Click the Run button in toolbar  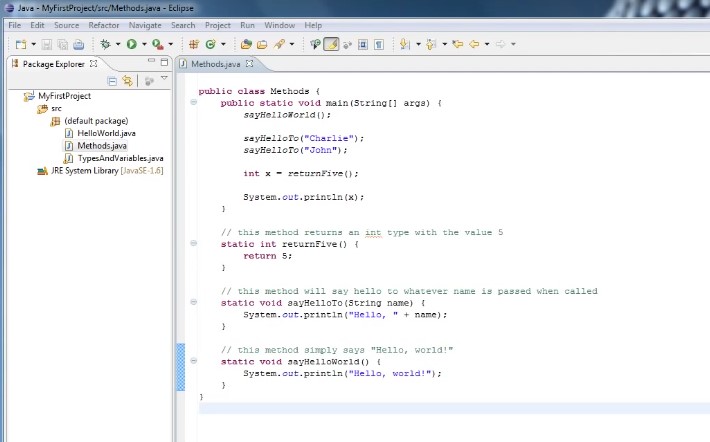pyautogui.click(x=131, y=44)
